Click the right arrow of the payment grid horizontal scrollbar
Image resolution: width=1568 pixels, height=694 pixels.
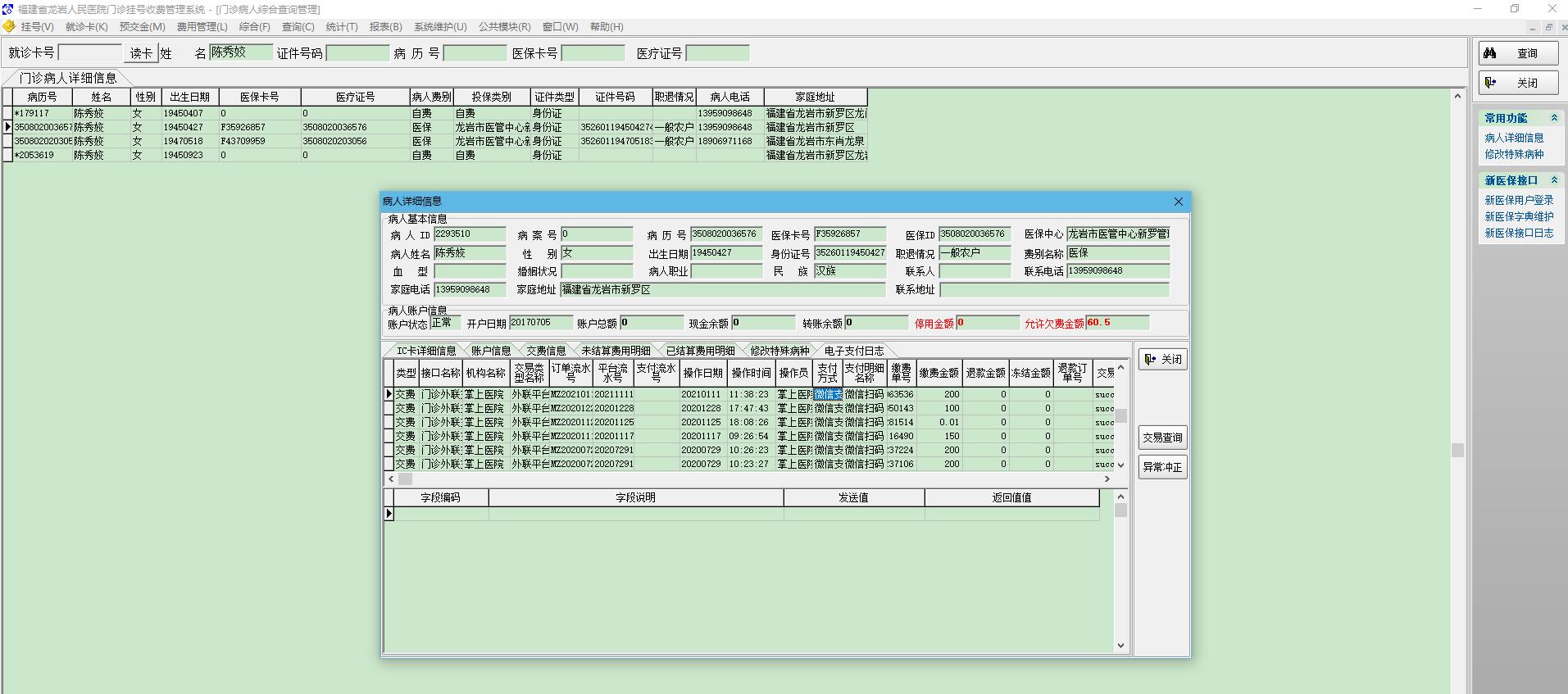[1107, 479]
